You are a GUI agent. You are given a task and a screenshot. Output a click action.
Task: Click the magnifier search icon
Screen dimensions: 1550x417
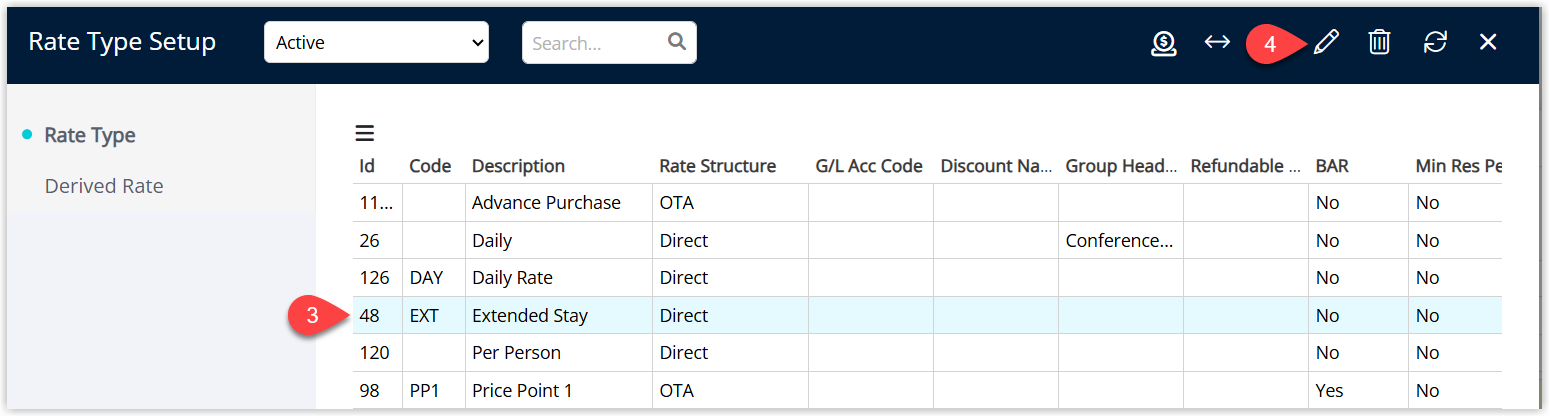pos(677,42)
